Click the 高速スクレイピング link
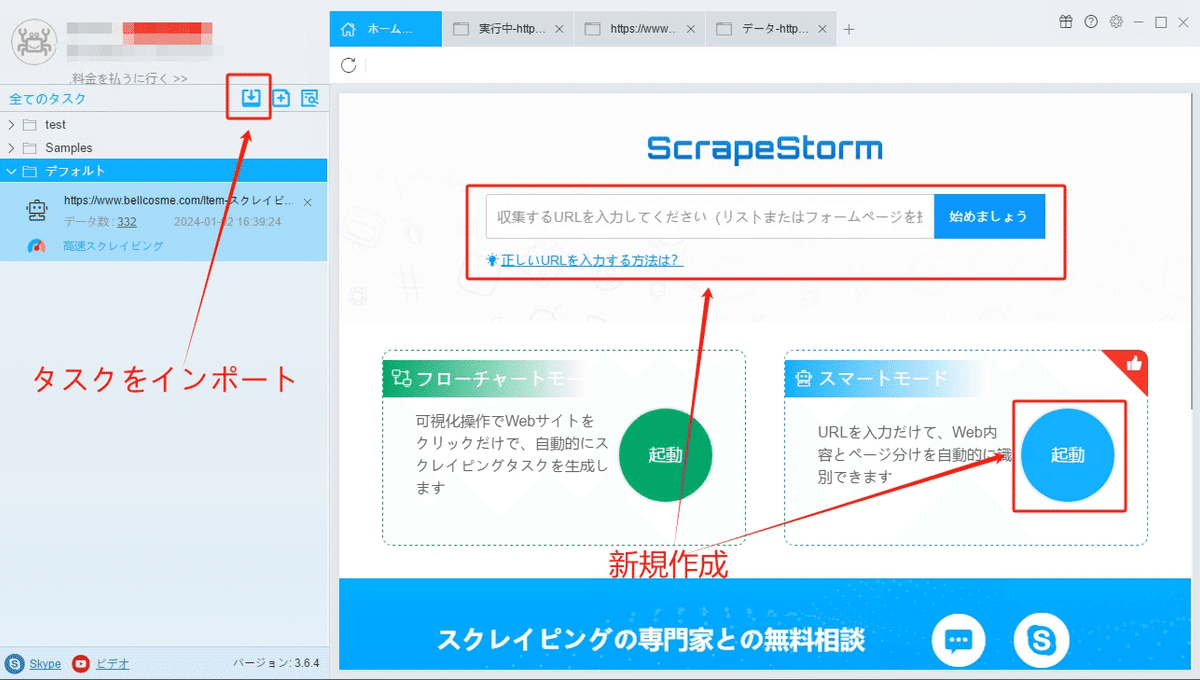 pyautogui.click(x=113, y=246)
